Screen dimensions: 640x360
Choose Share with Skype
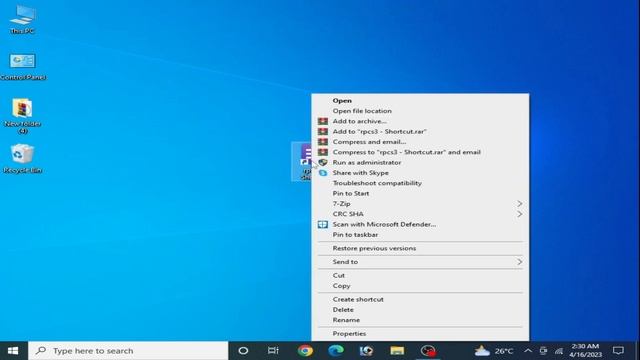point(420,173)
